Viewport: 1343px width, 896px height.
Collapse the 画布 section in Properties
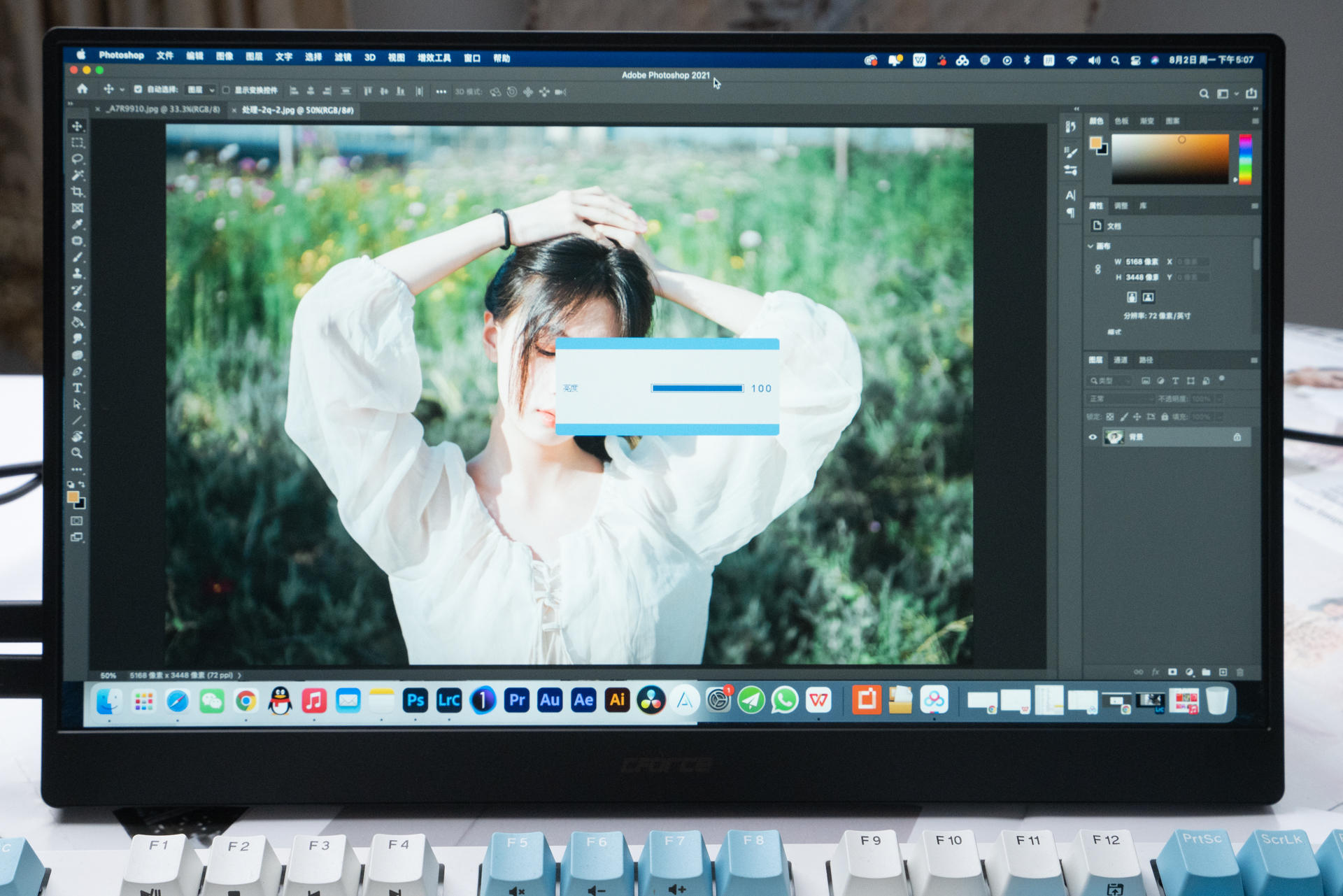[1091, 246]
